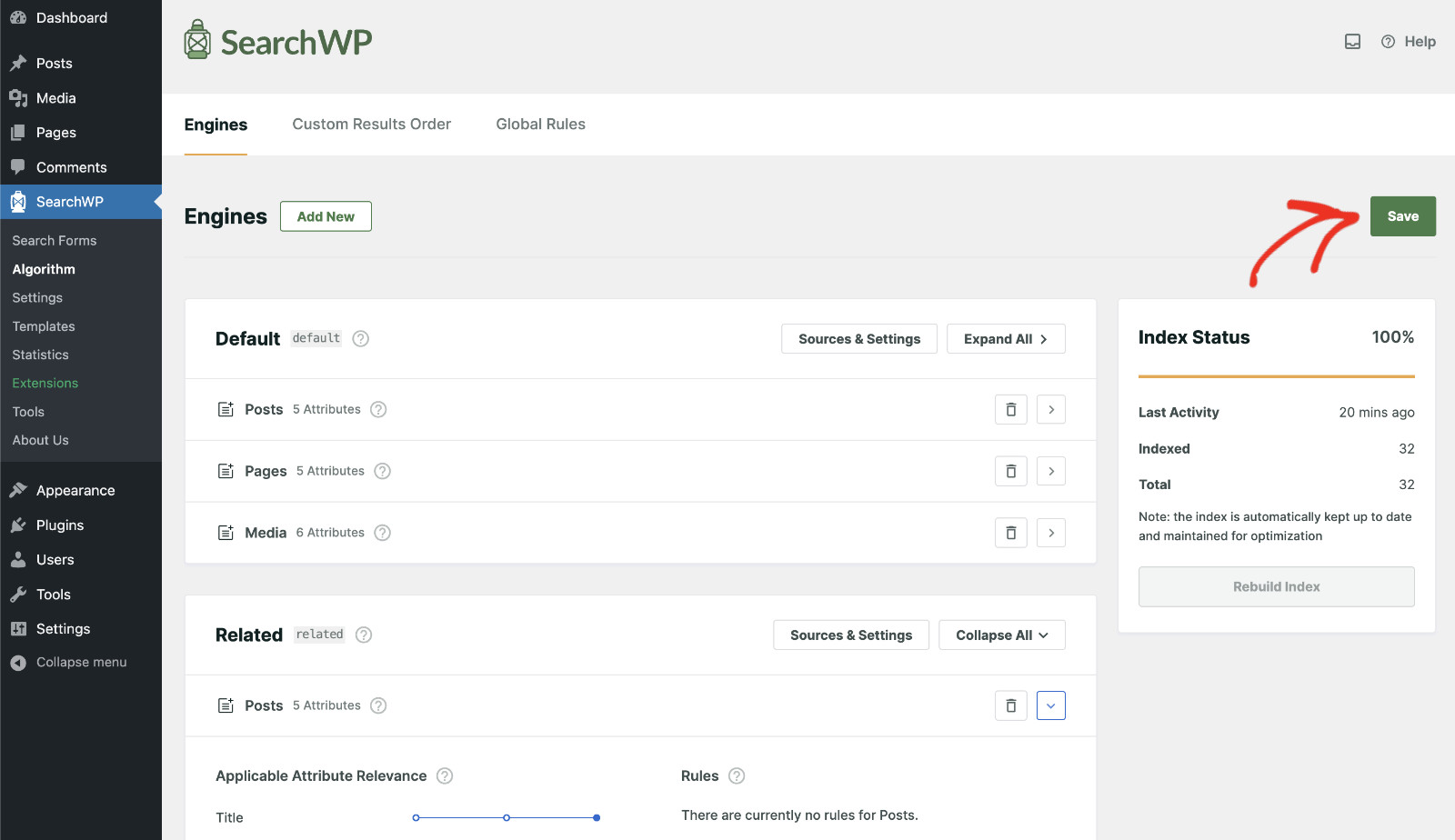Open Appearance in WordPress sidebar

click(x=75, y=491)
